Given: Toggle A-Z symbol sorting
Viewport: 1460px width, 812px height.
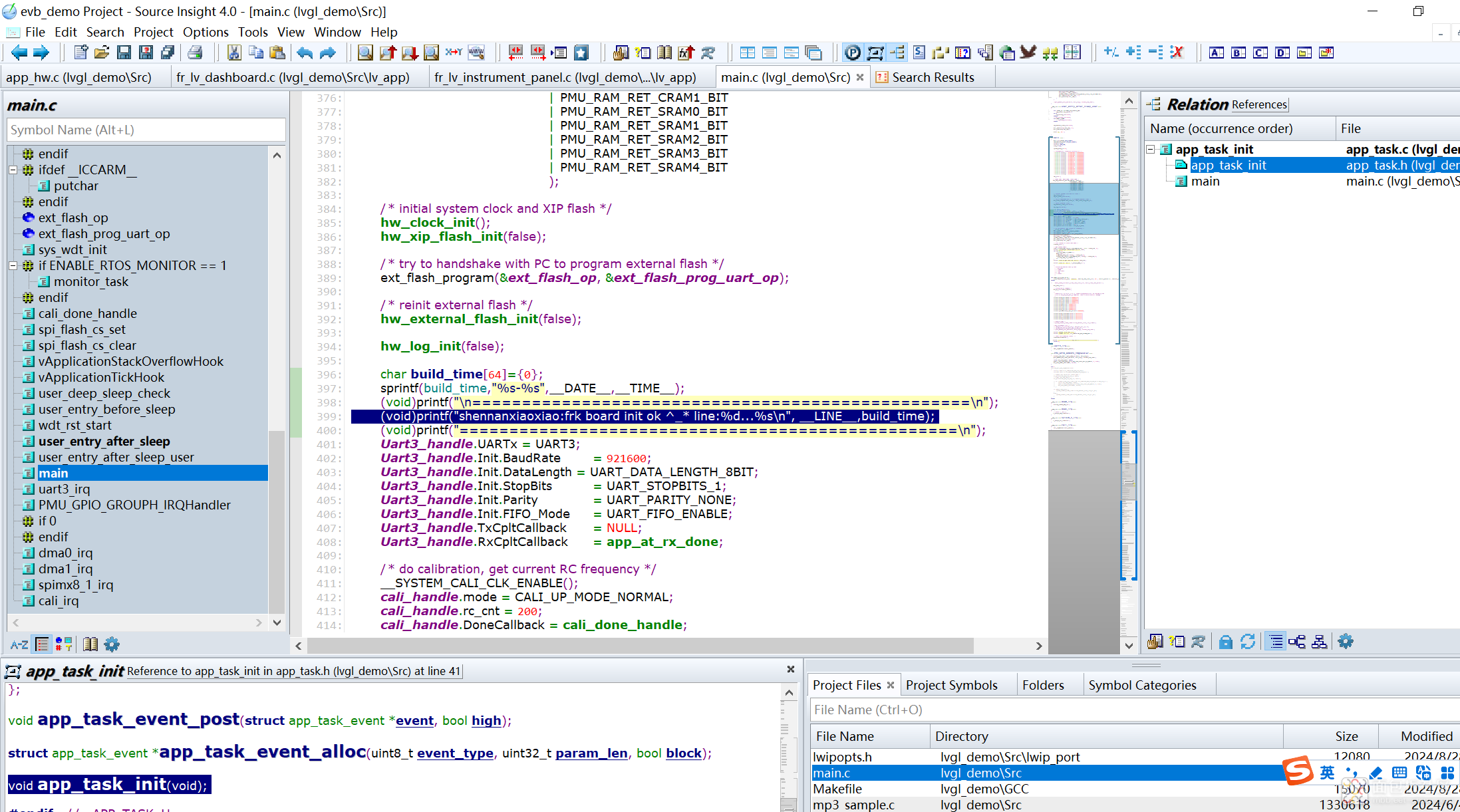Looking at the screenshot, I should (19, 644).
